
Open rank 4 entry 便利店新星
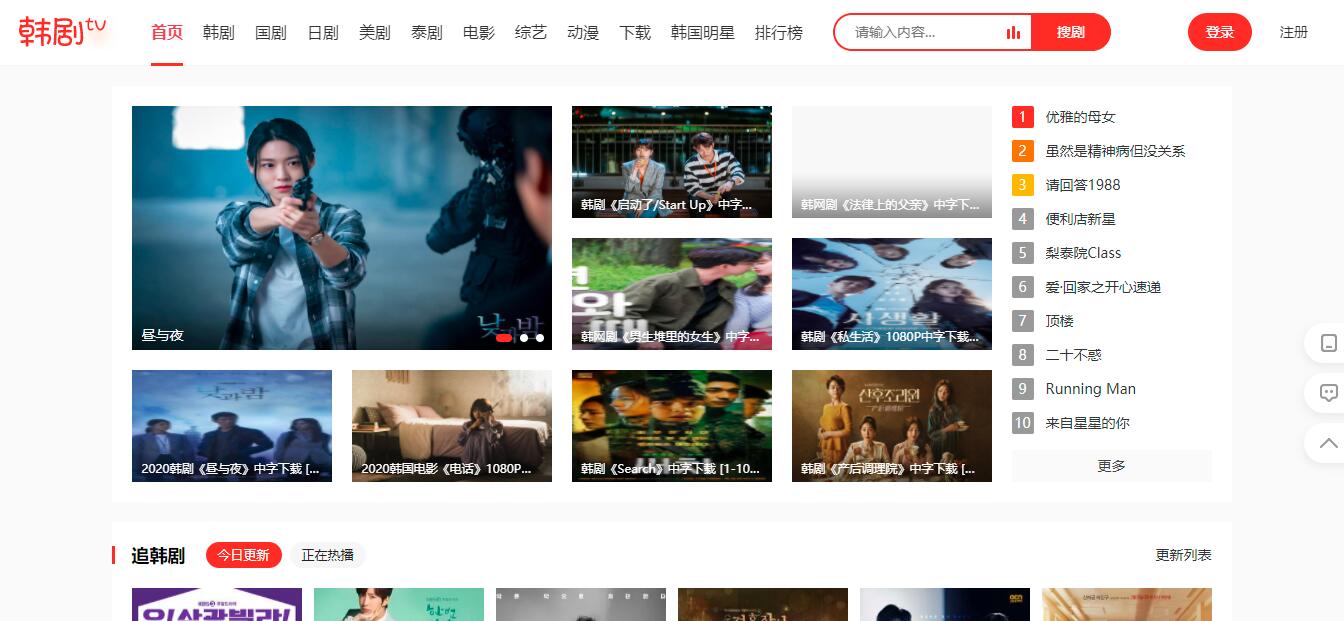point(1080,219)
